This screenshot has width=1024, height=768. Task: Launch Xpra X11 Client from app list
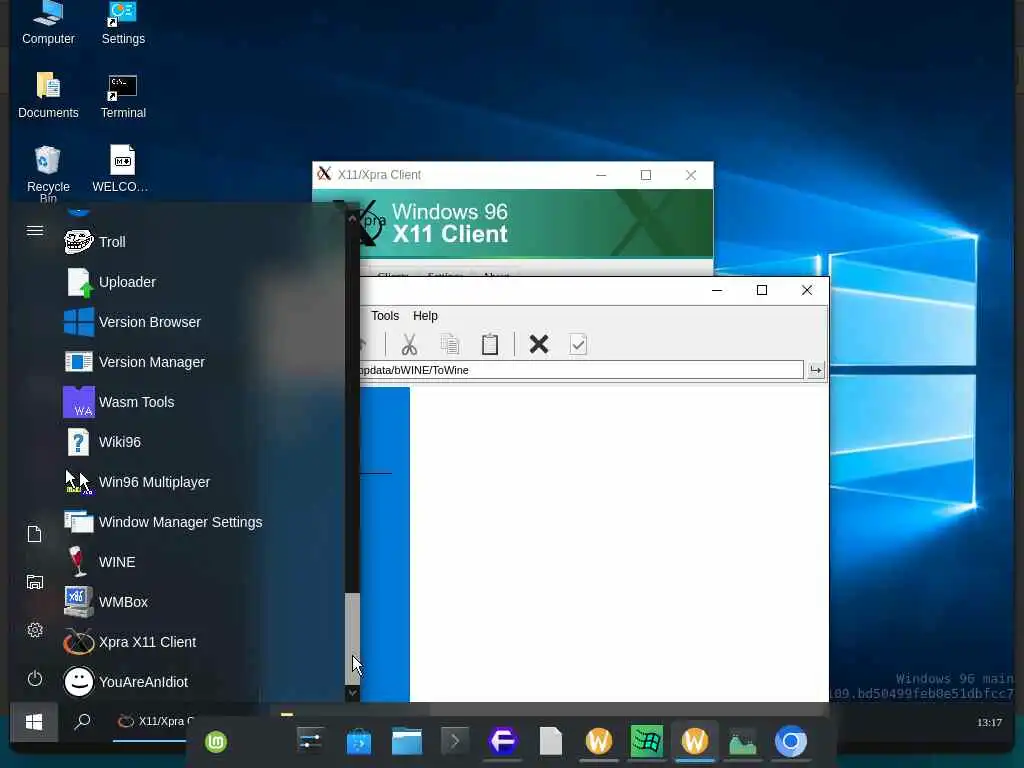click(x=130, y=642)
